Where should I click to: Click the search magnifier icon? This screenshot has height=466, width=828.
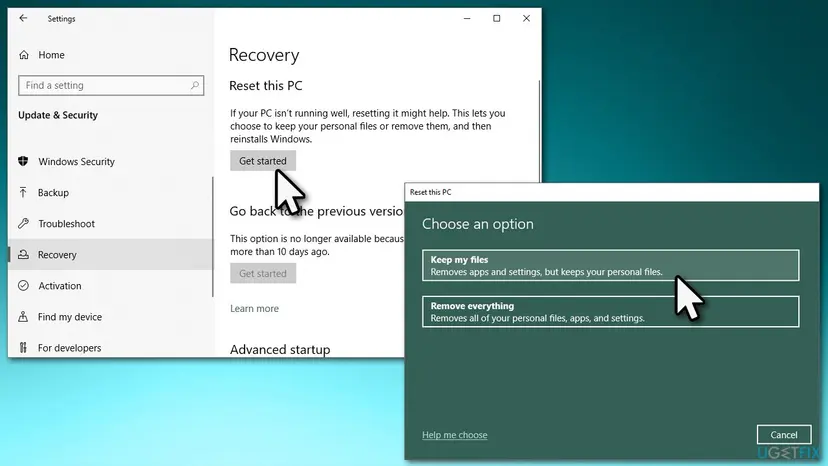coord(194,85)
